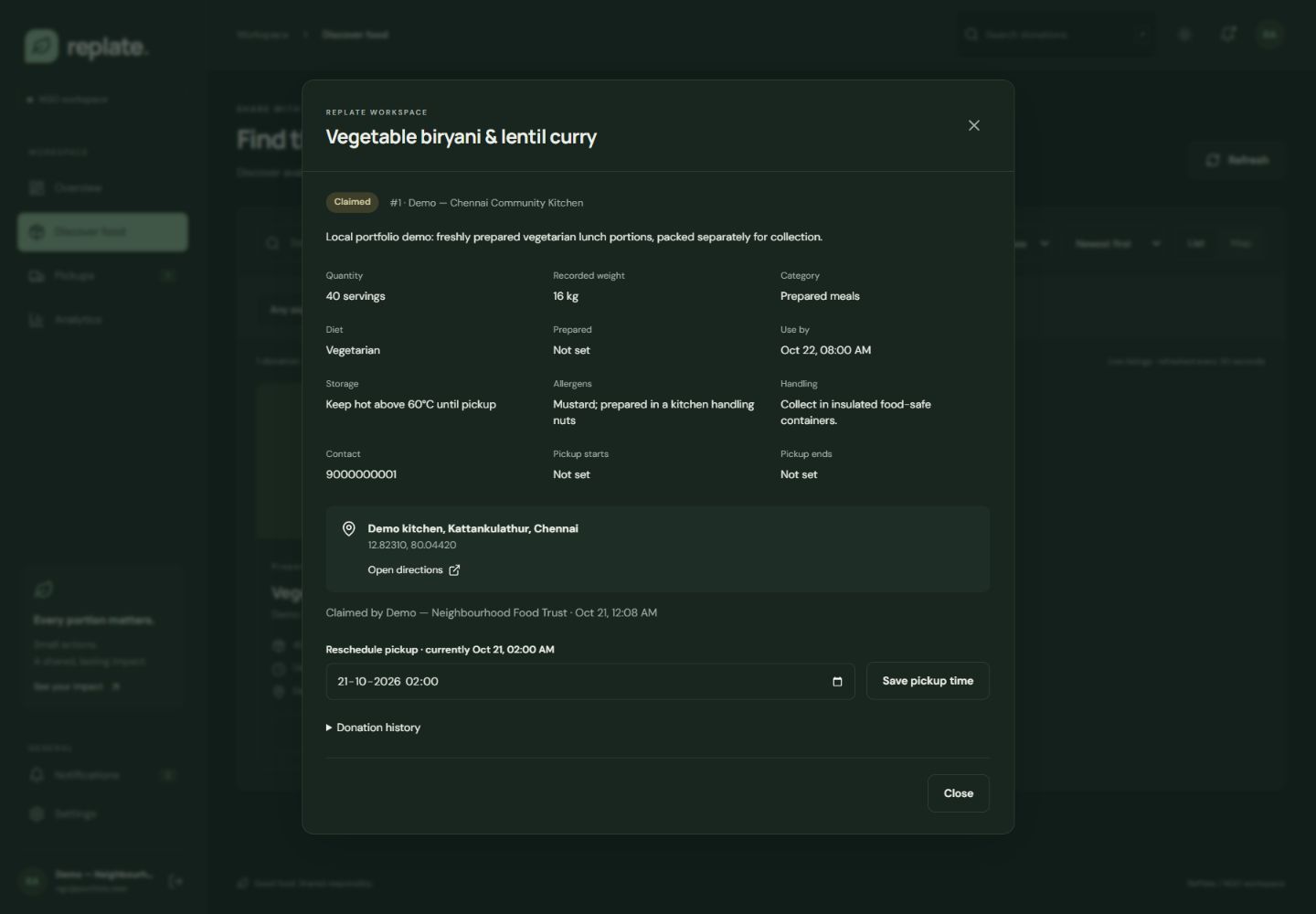
Task: Click the Close button in the dialog footer
Action: tap(959, 793)
